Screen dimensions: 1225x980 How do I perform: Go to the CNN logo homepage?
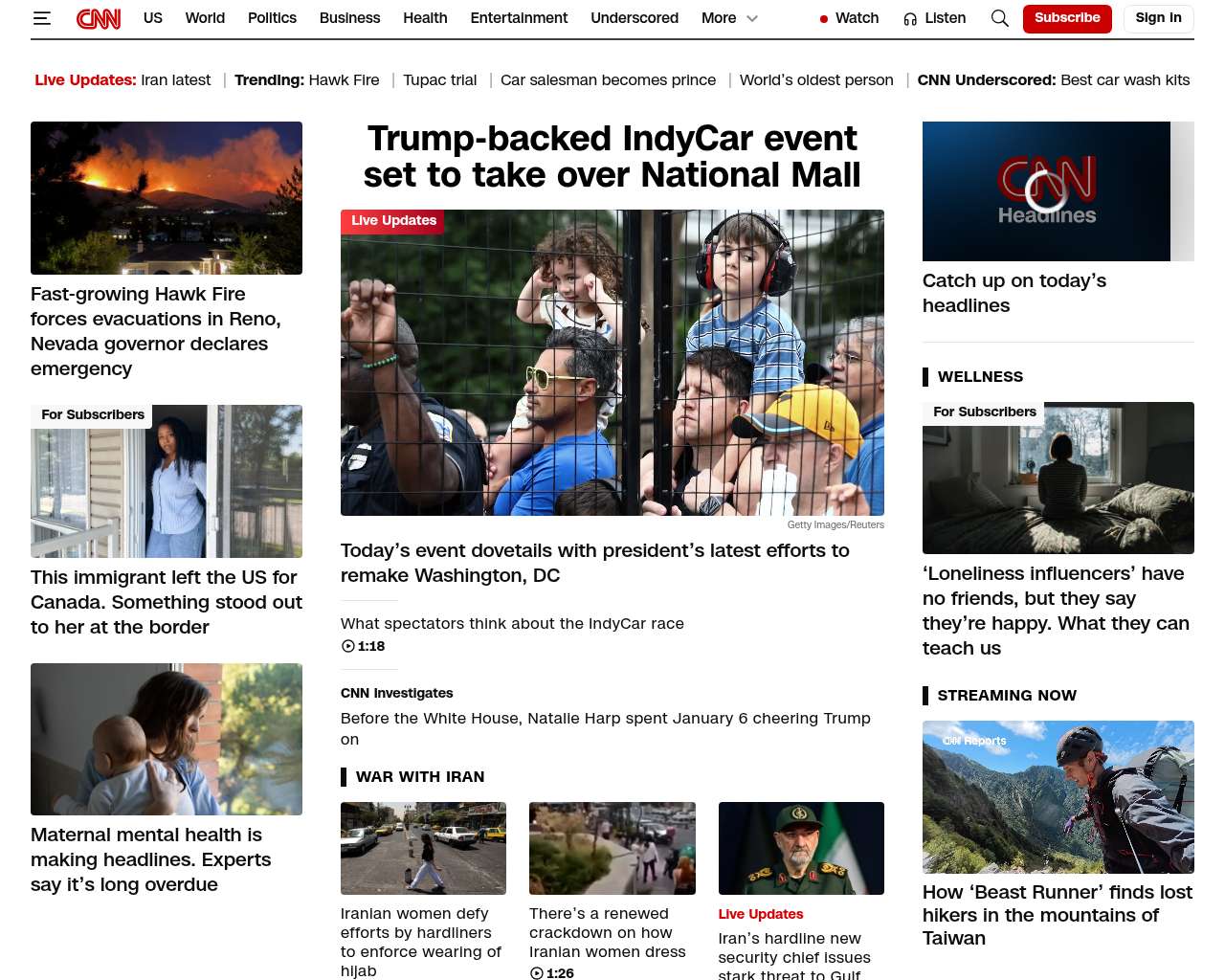pos(99,18)
